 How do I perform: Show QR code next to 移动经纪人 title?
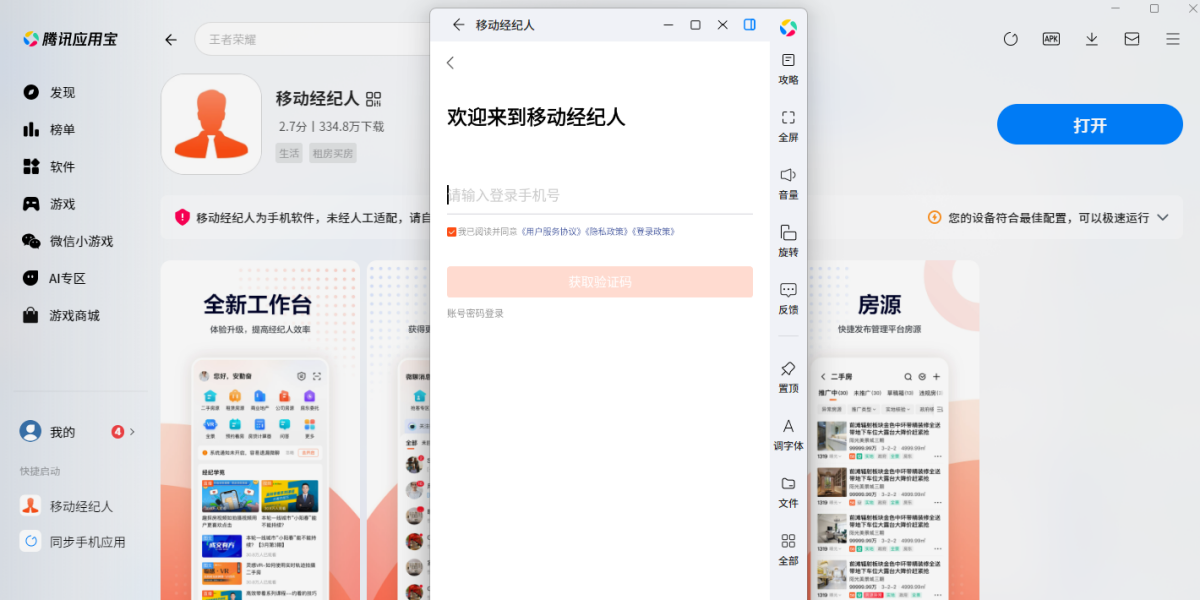(x=374, y=99)
